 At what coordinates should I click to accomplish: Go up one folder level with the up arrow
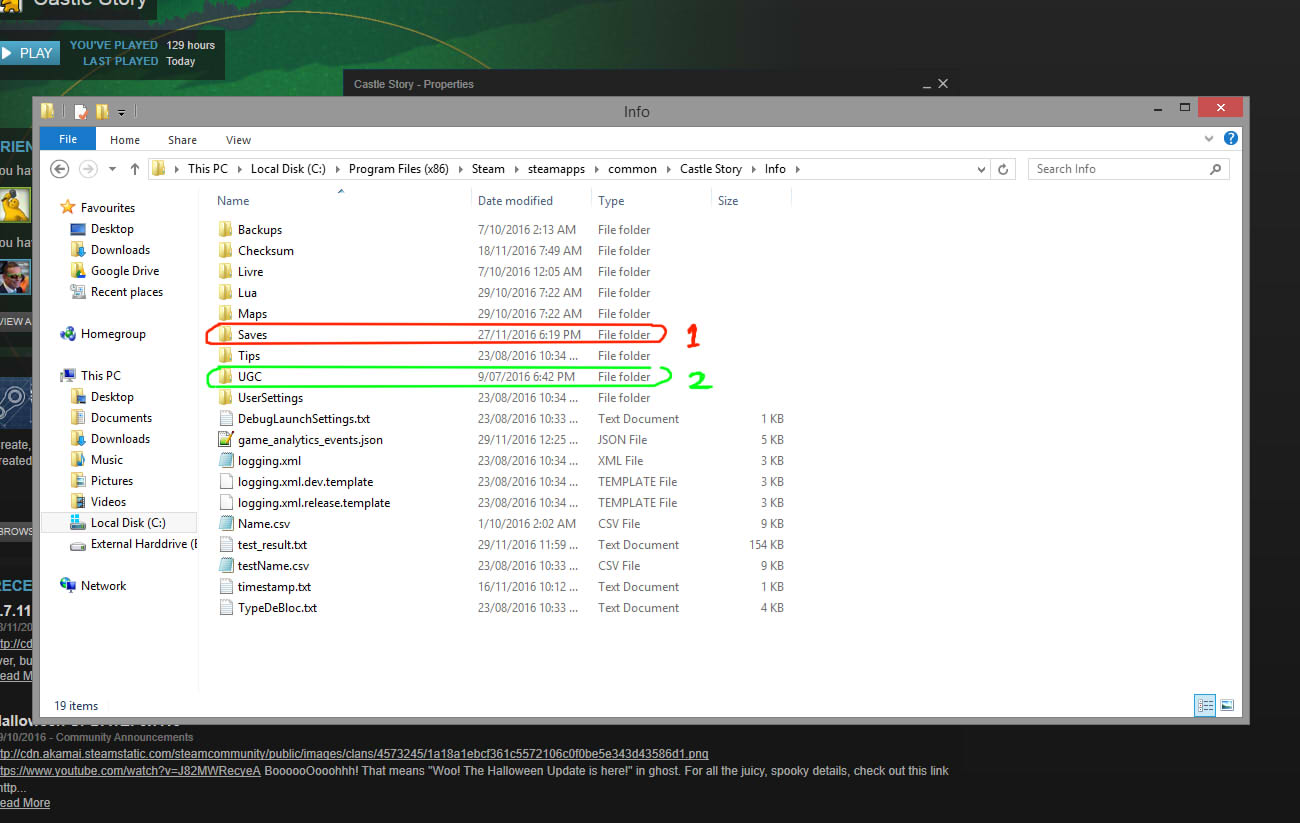coord(135,169)
